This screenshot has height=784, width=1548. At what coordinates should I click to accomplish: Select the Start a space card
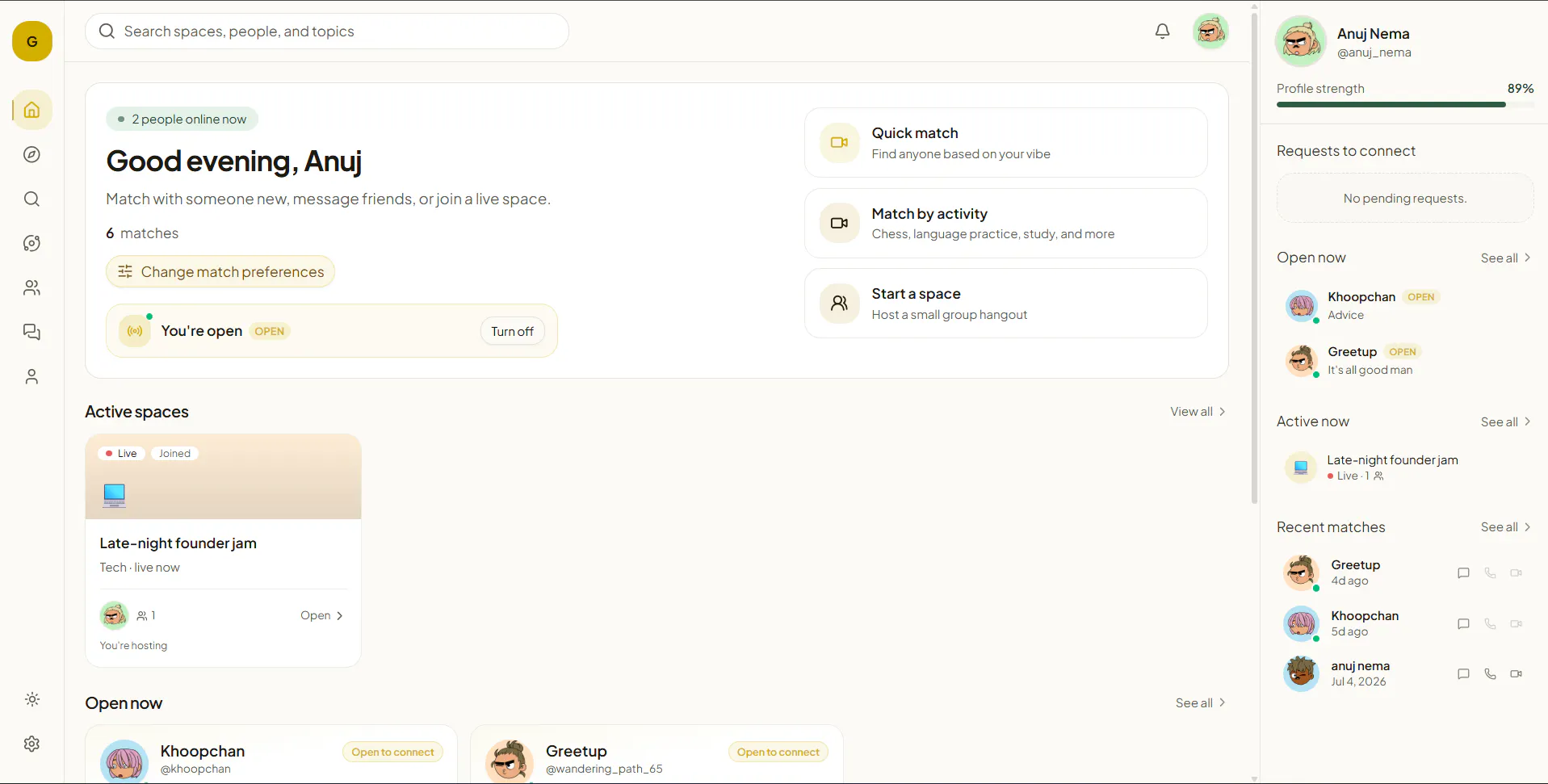pyautogui.click(x=1005, y=304)
